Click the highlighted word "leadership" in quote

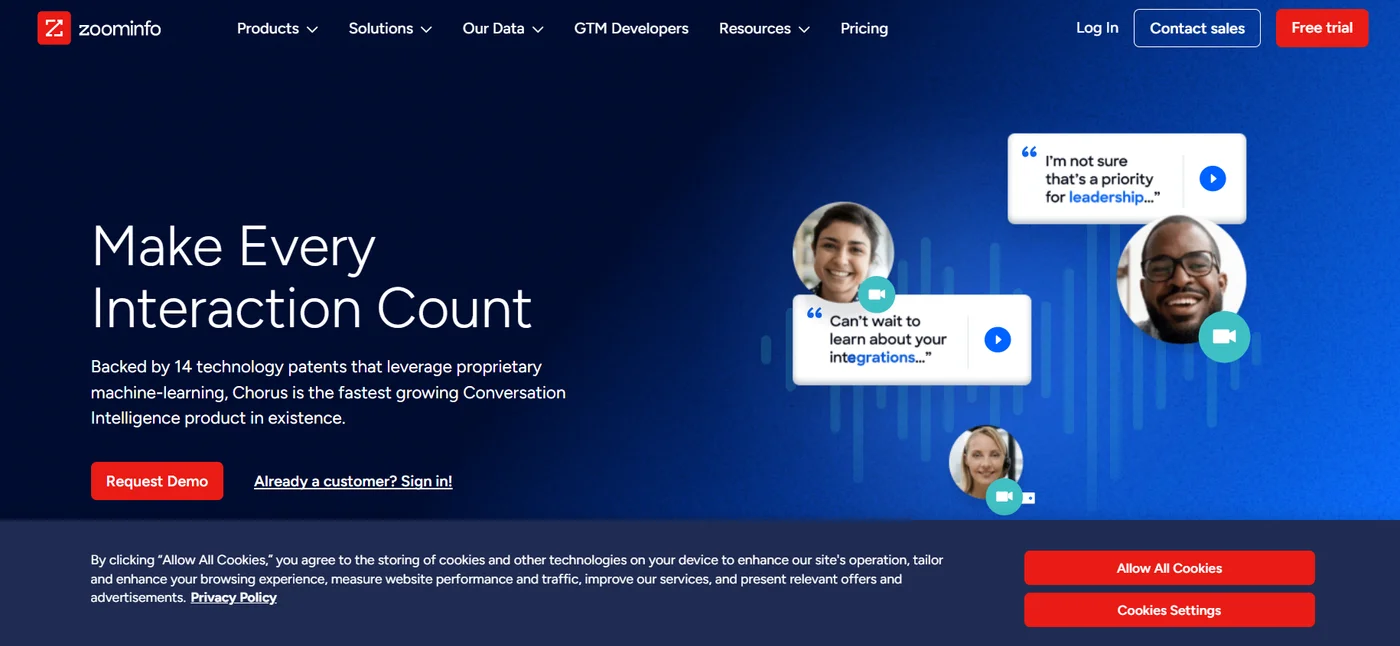pyautogui.click(x=1106, y=197)
